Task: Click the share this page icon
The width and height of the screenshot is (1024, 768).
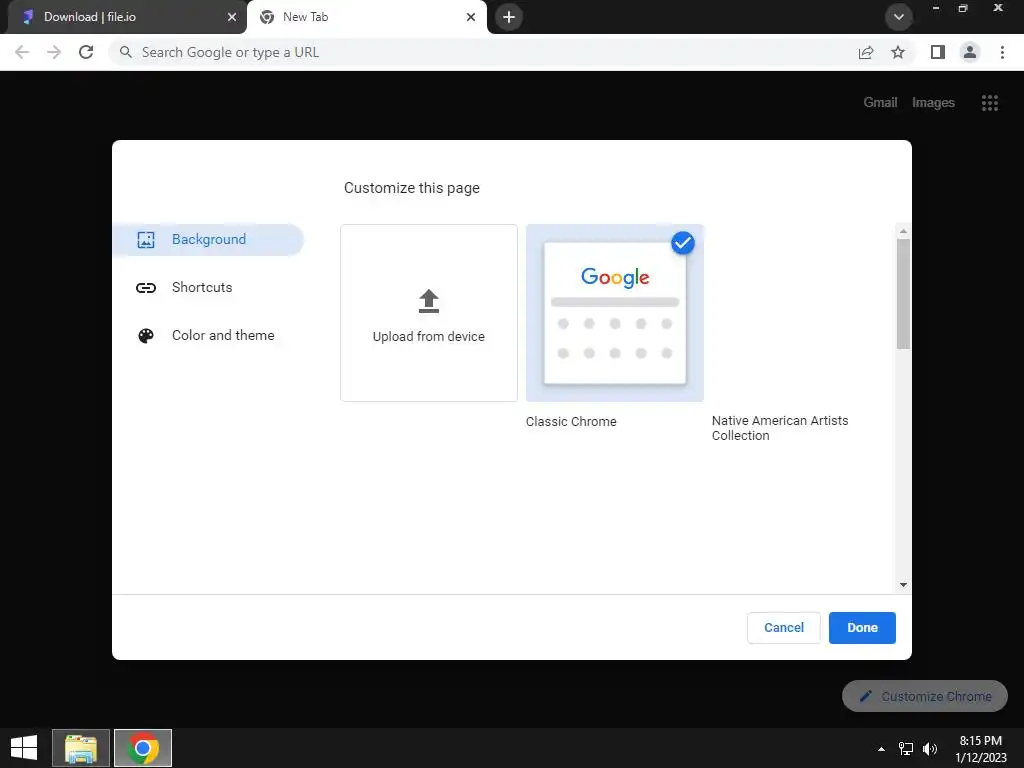Action: click(x=866, y=52)
